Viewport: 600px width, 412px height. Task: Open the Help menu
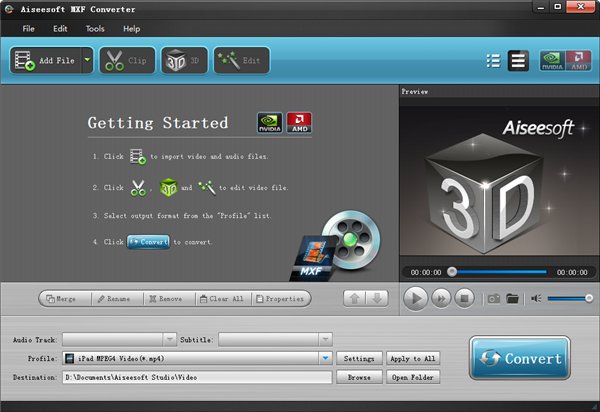pos(131,29)
